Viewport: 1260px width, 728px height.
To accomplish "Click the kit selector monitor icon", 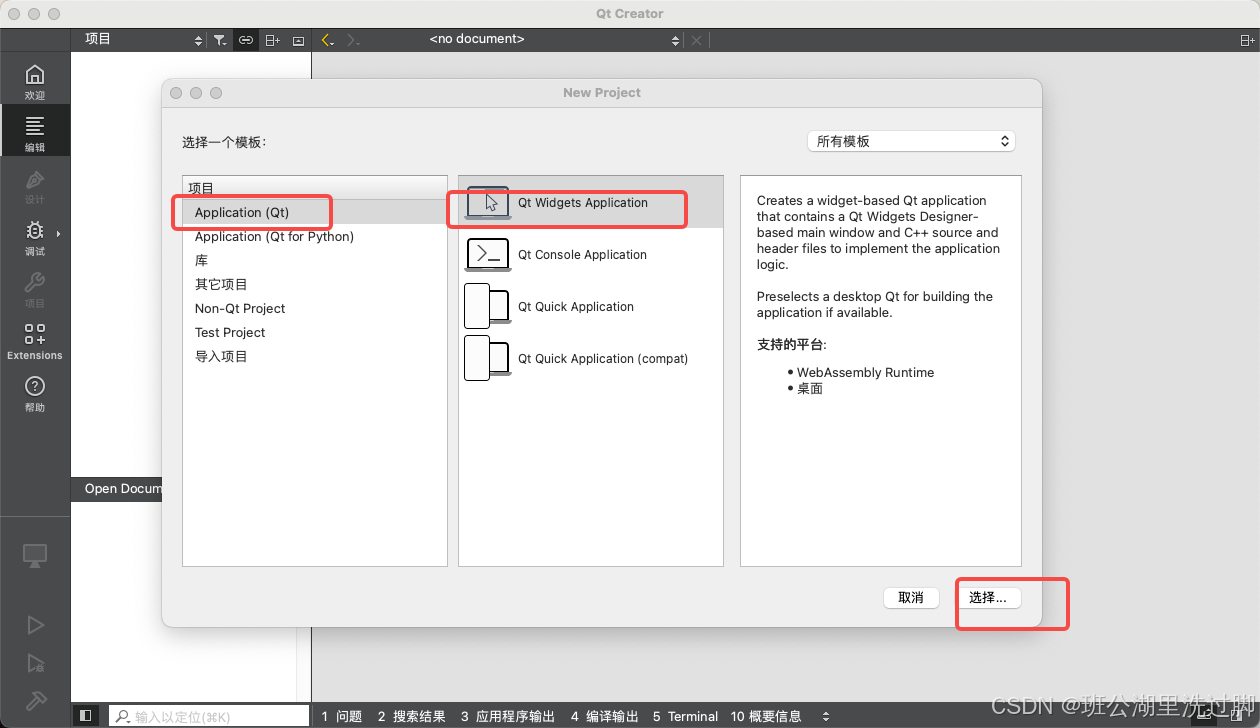I will [35, 555].
